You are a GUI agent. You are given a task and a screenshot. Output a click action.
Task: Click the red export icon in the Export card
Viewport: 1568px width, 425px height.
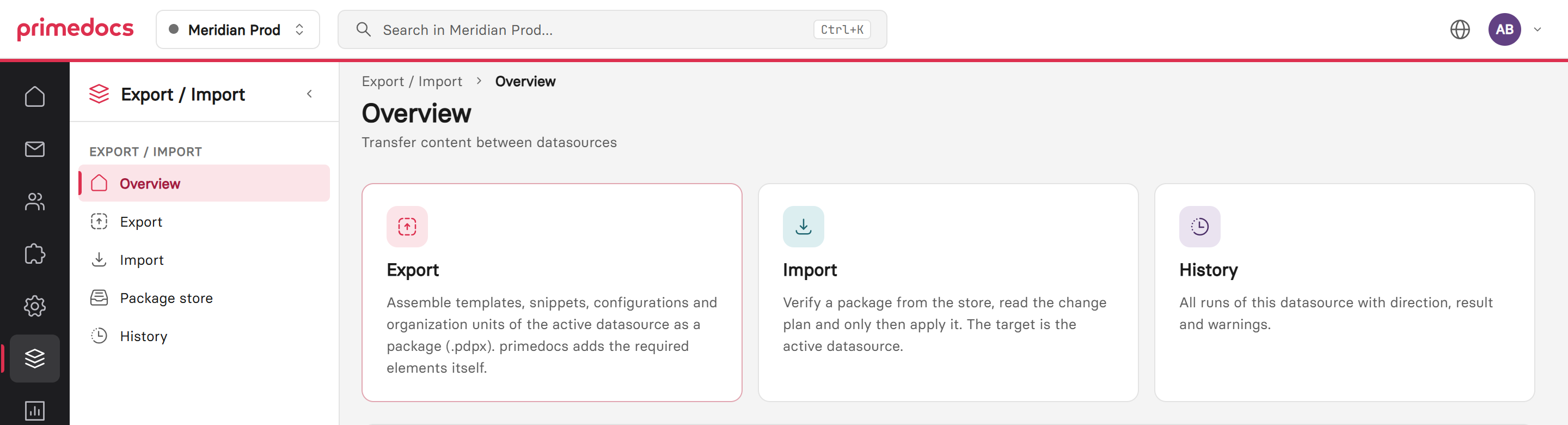(x=407, y=227)
